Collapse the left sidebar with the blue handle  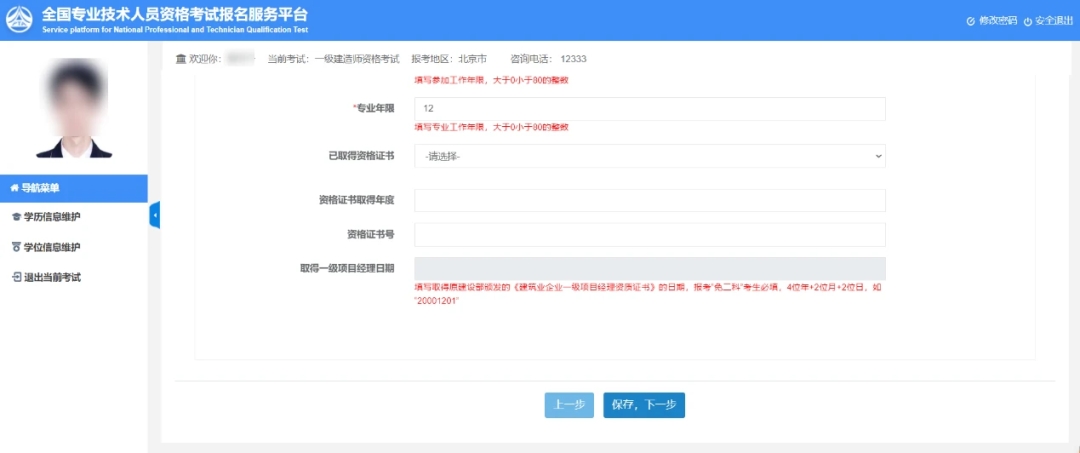click(x=154, y=215)
